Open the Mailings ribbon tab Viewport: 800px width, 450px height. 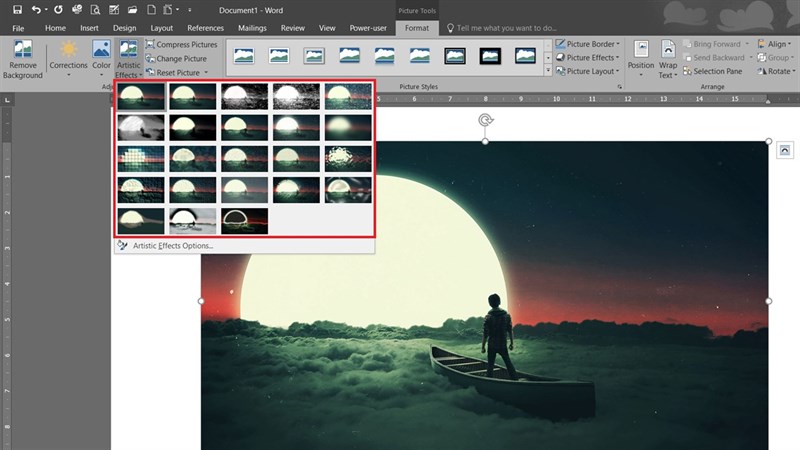(x=250, y=28)
